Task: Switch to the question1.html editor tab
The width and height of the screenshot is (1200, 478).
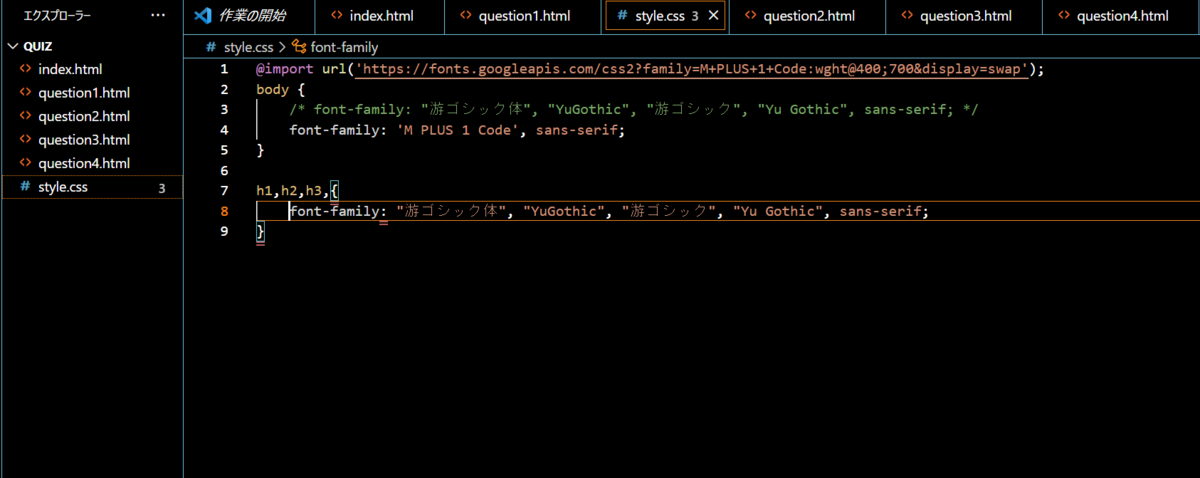Action: pos(524,16)
